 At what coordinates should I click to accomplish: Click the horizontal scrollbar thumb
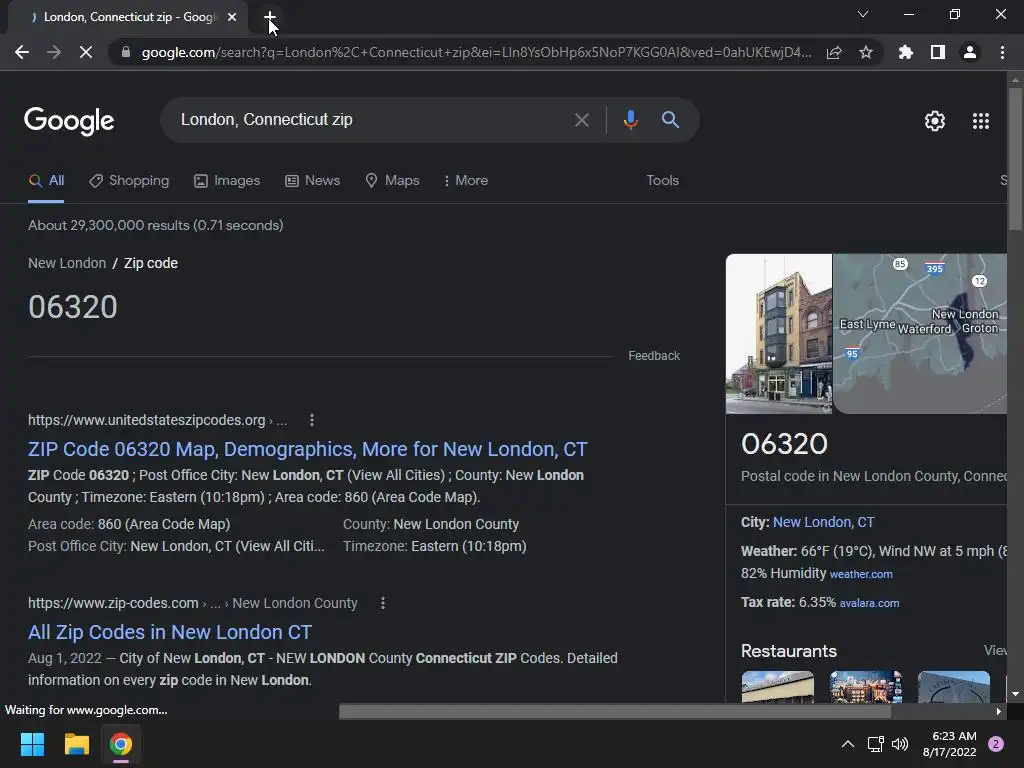615,712
